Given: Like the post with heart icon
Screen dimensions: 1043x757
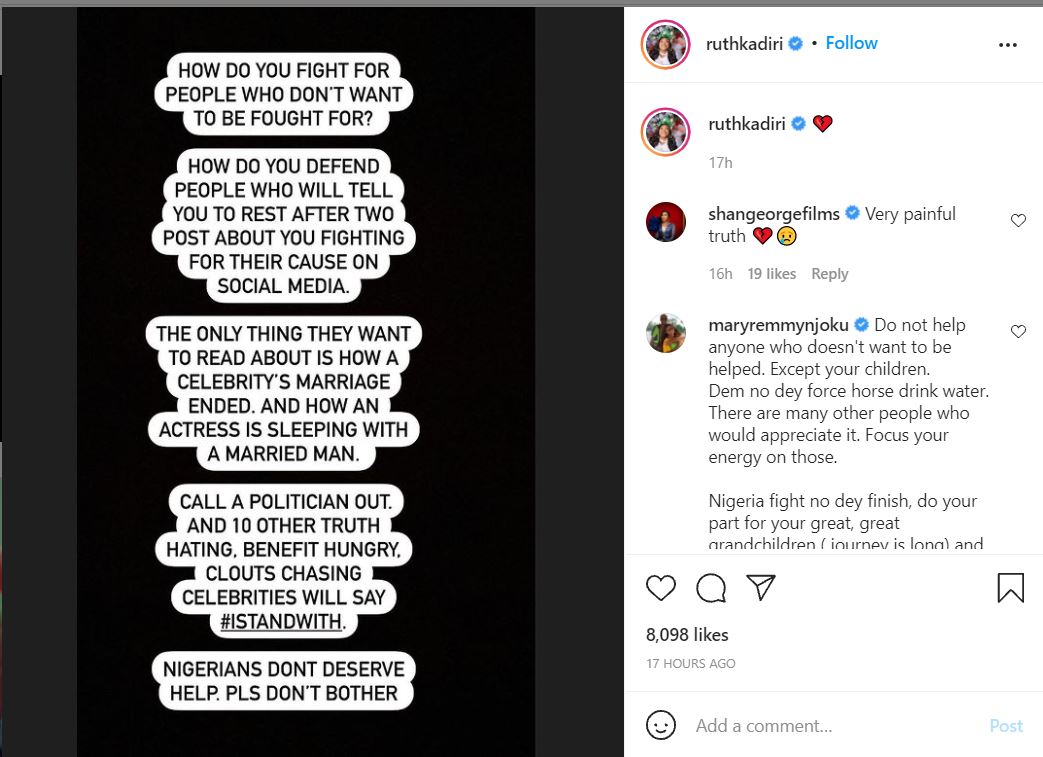Looking at the screenshot, I should point(661,587).
